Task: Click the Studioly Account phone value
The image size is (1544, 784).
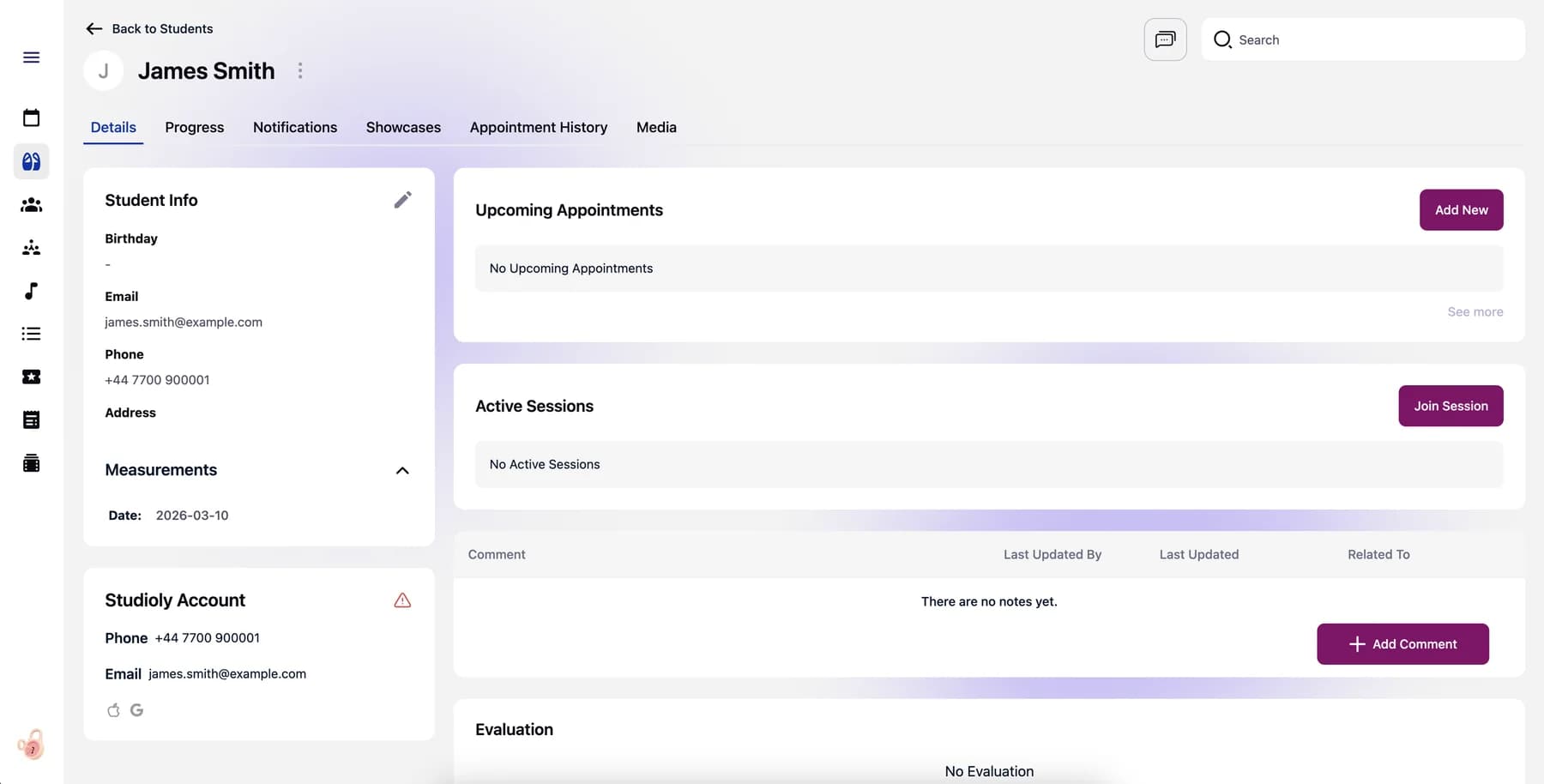Action: click(x=208, y=638)
